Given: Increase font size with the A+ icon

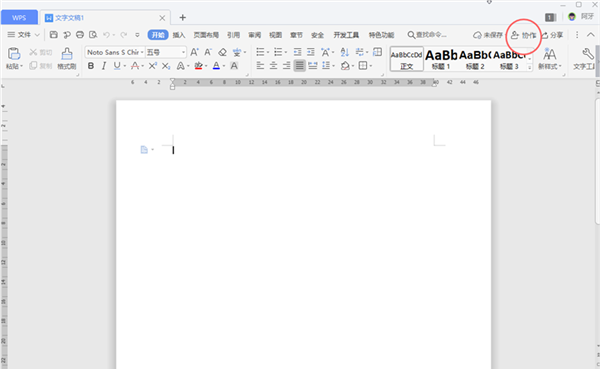Looking at the screenshot, I should pos(194,52).
